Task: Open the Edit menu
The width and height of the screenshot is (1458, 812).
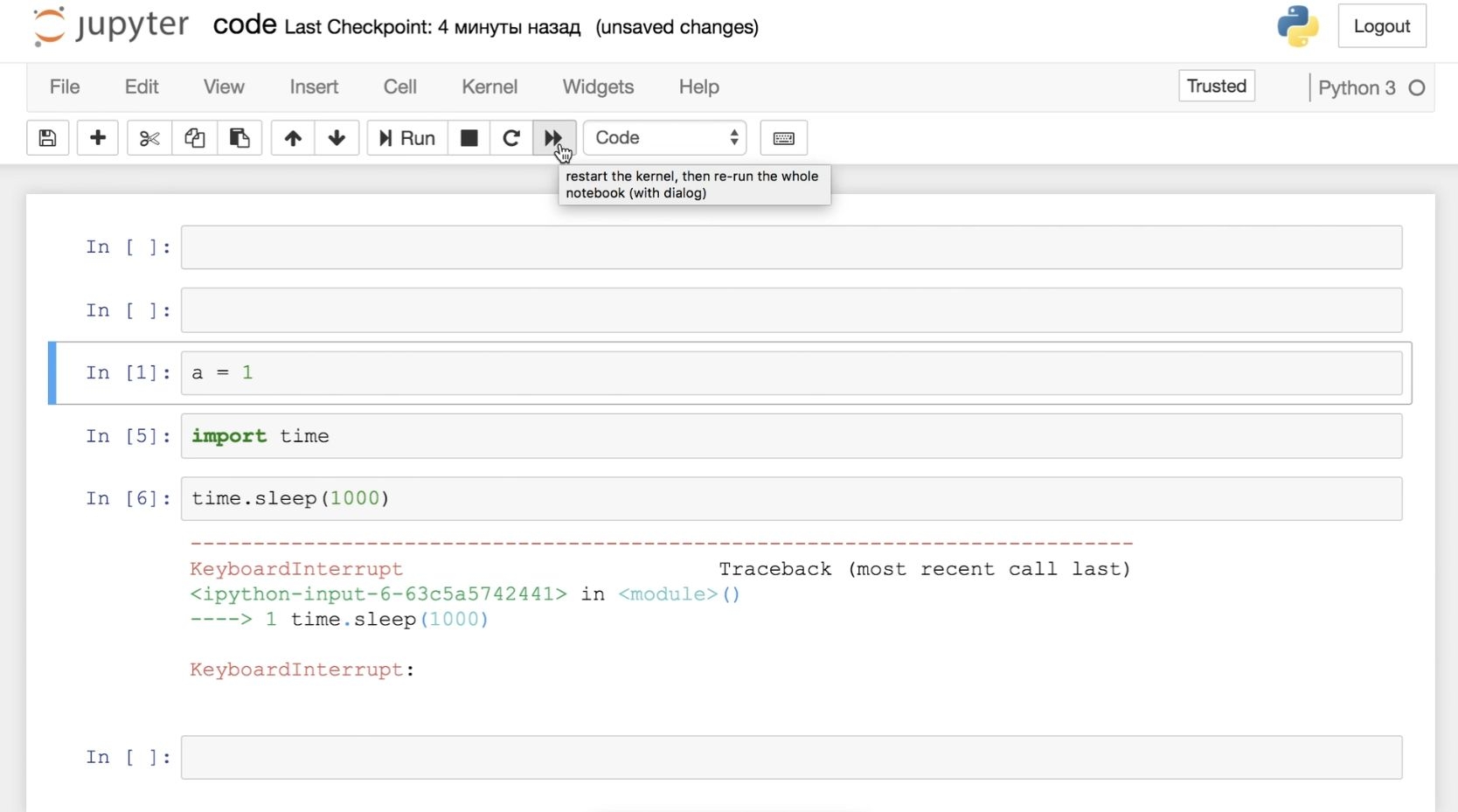Action: 142,87
